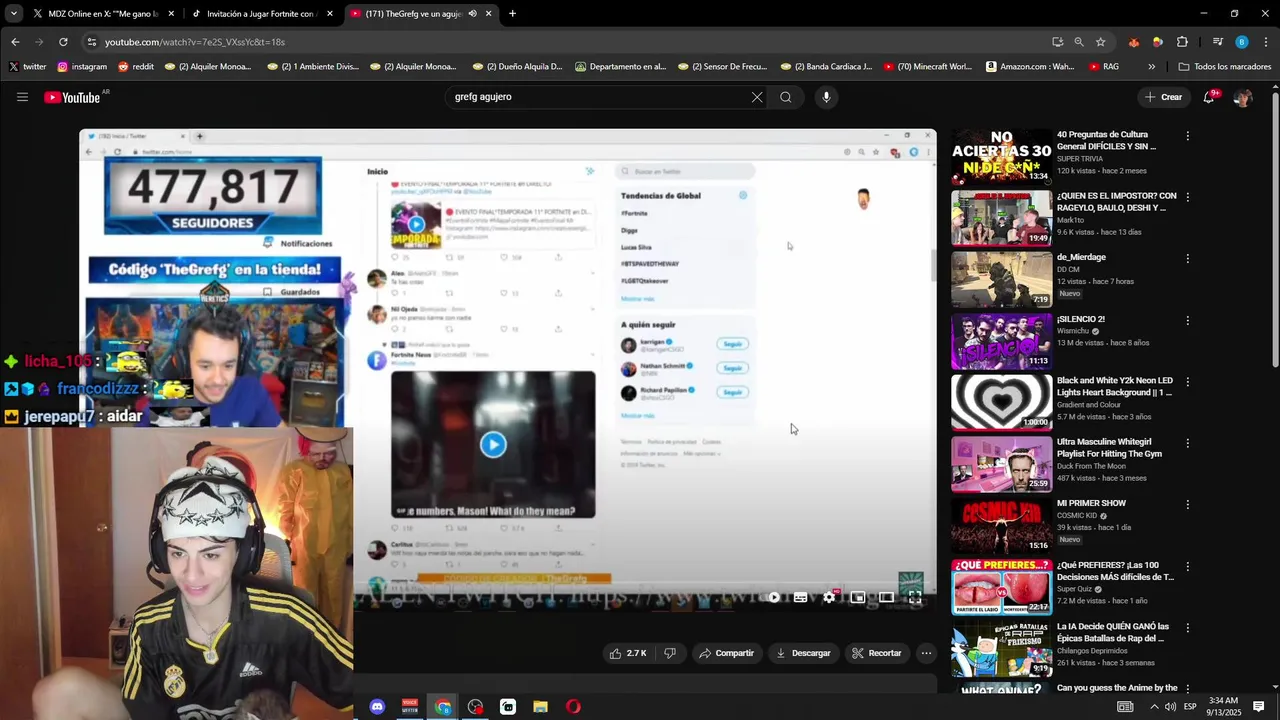Open the RAG bookmark
The height and width of the screenshot is (720, 1280).
[1104, 67]
